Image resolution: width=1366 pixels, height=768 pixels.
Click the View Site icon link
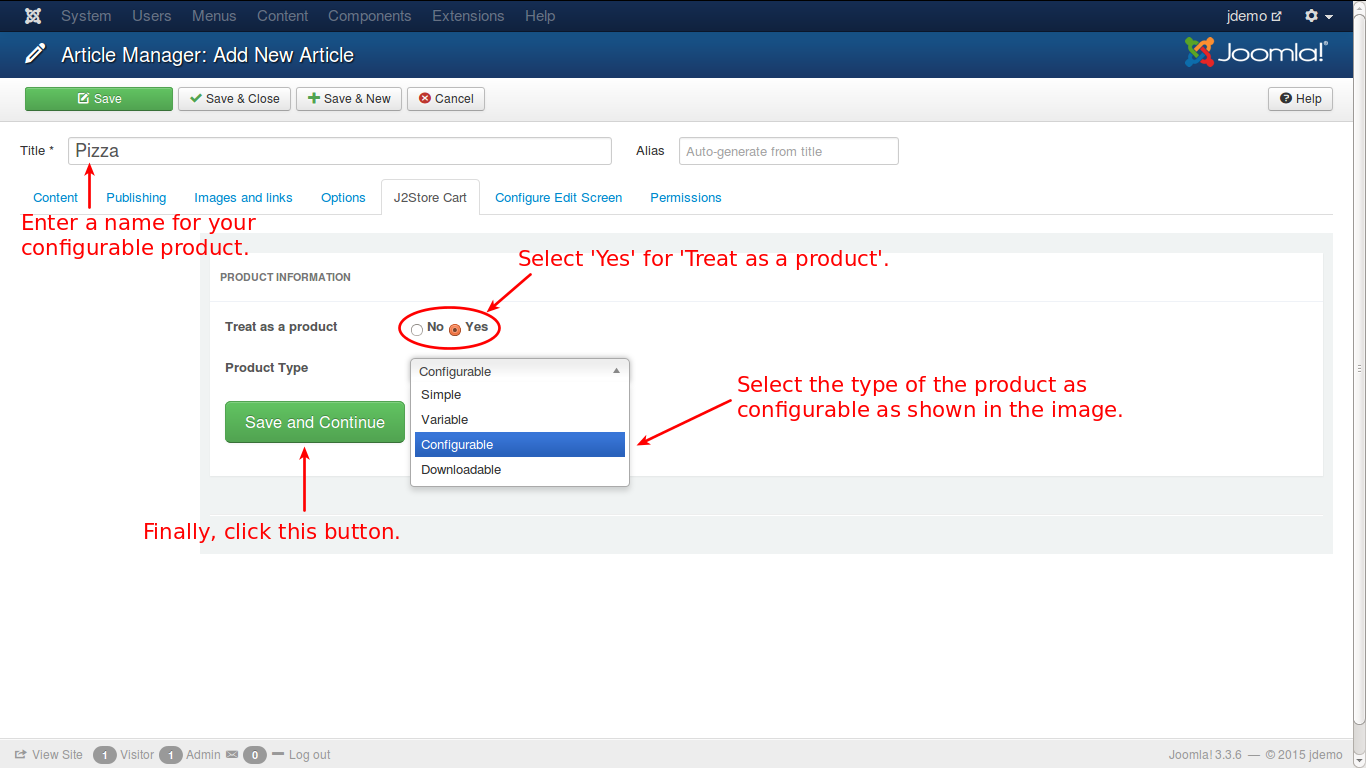20,755
